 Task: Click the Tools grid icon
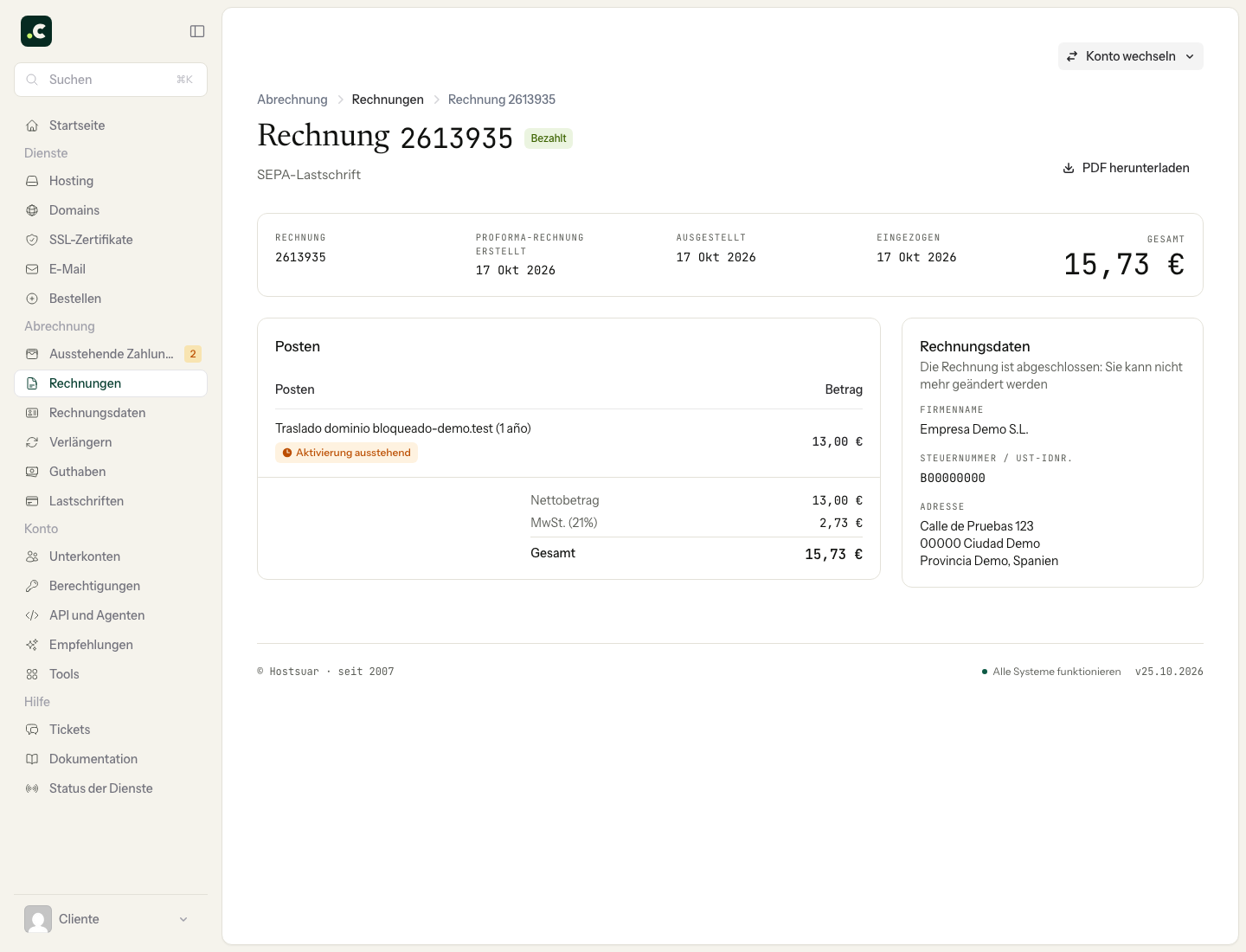click(32, 674)
